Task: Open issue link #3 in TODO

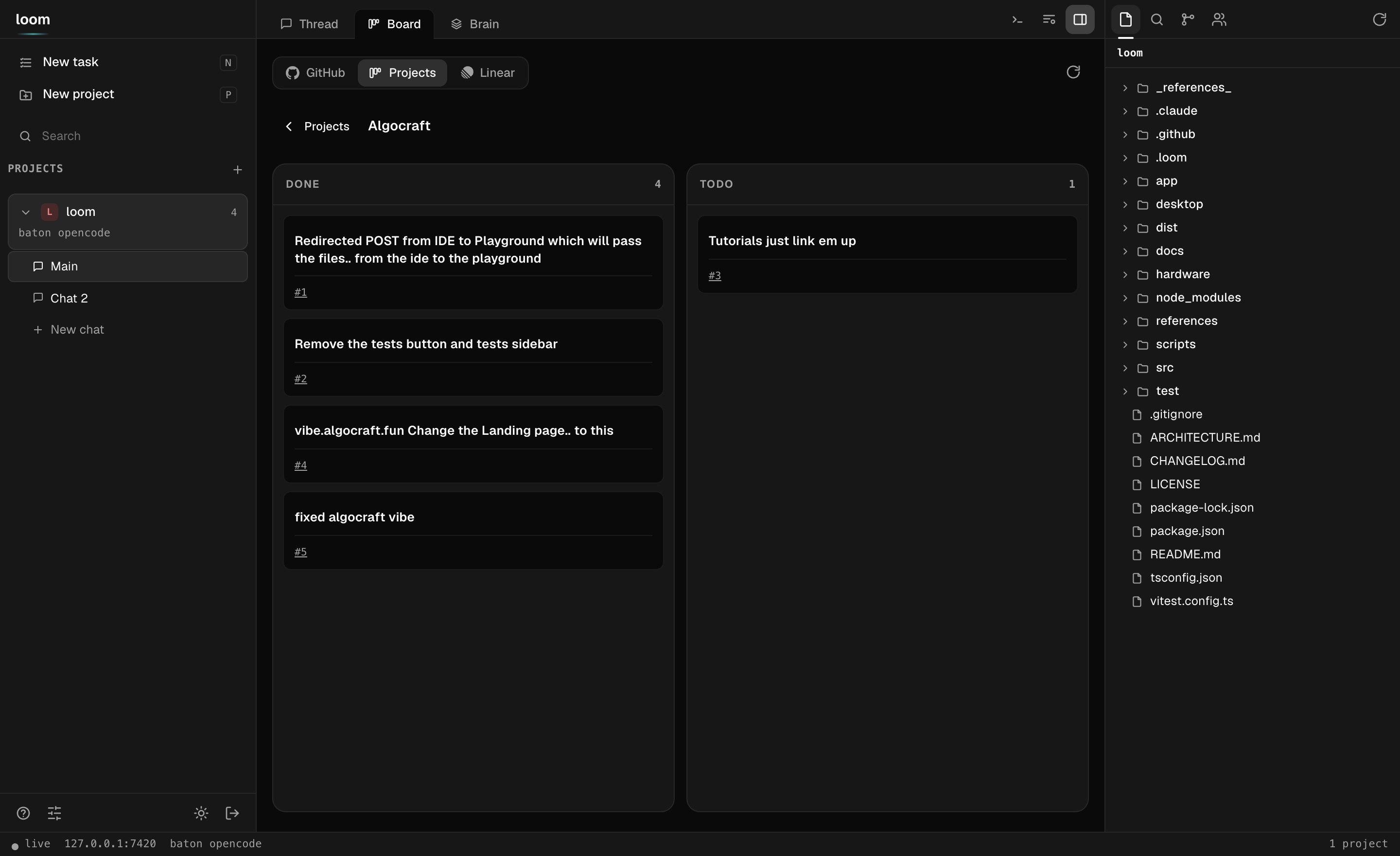Action: click(x=715, y=276)
